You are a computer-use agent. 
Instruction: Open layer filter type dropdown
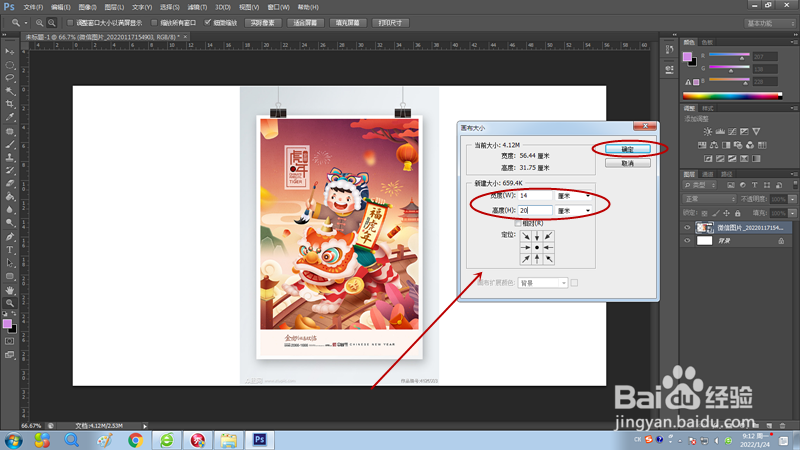(x=701, y=185)
